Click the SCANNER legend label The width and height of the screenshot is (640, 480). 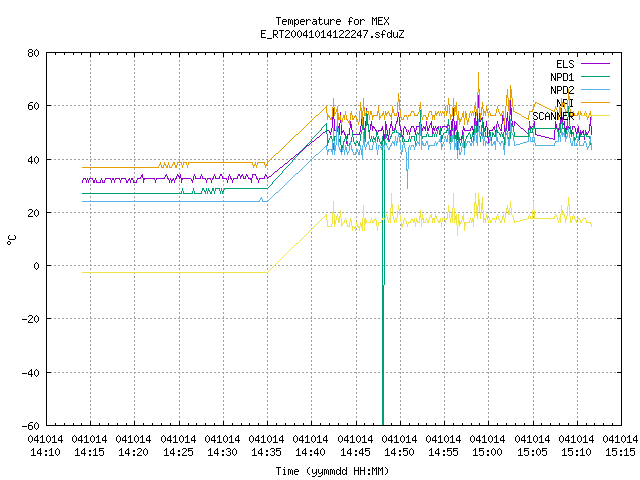click(x=553, y=116)
